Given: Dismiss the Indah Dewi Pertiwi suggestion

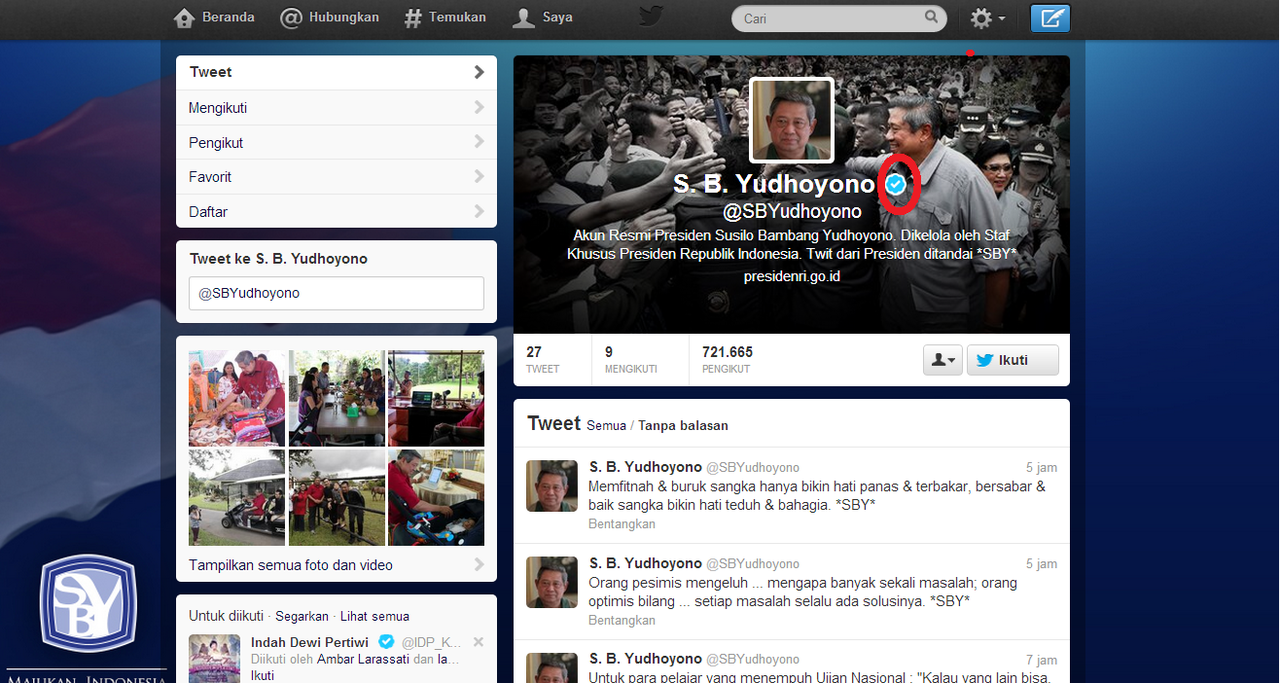Looking at the screenshot, I should point(478,642).
